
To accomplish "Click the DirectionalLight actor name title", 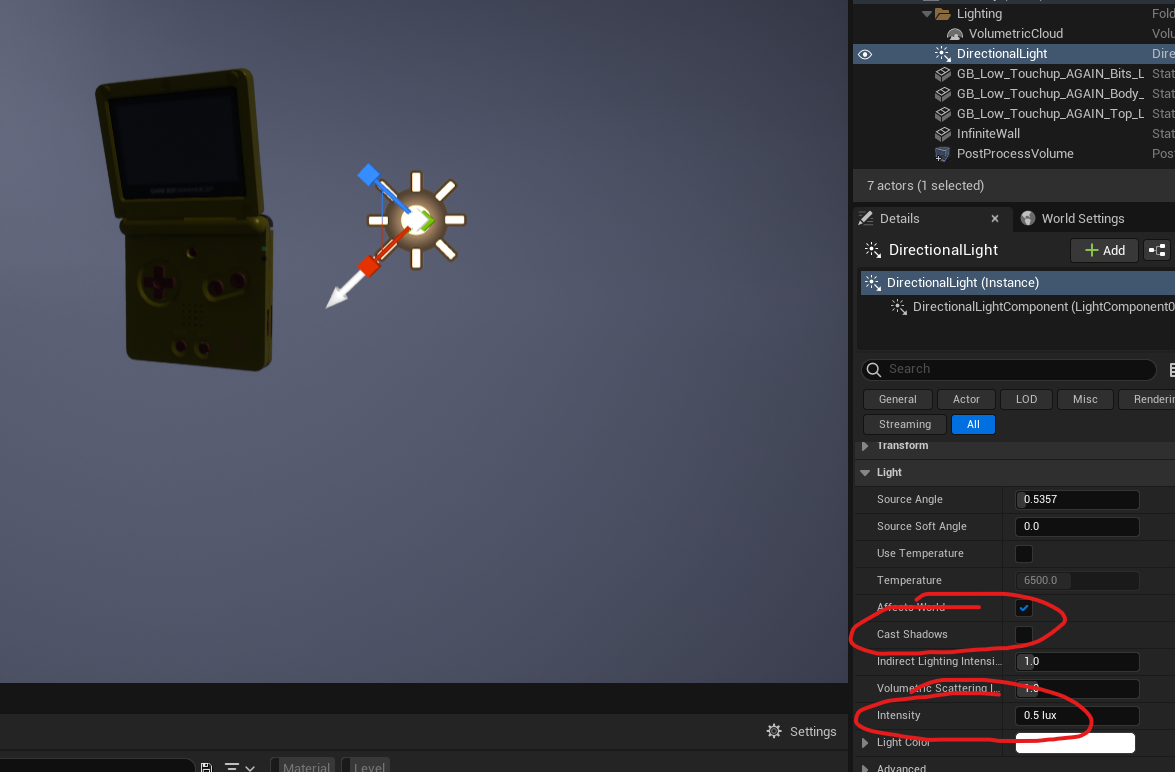I will 943,250.
